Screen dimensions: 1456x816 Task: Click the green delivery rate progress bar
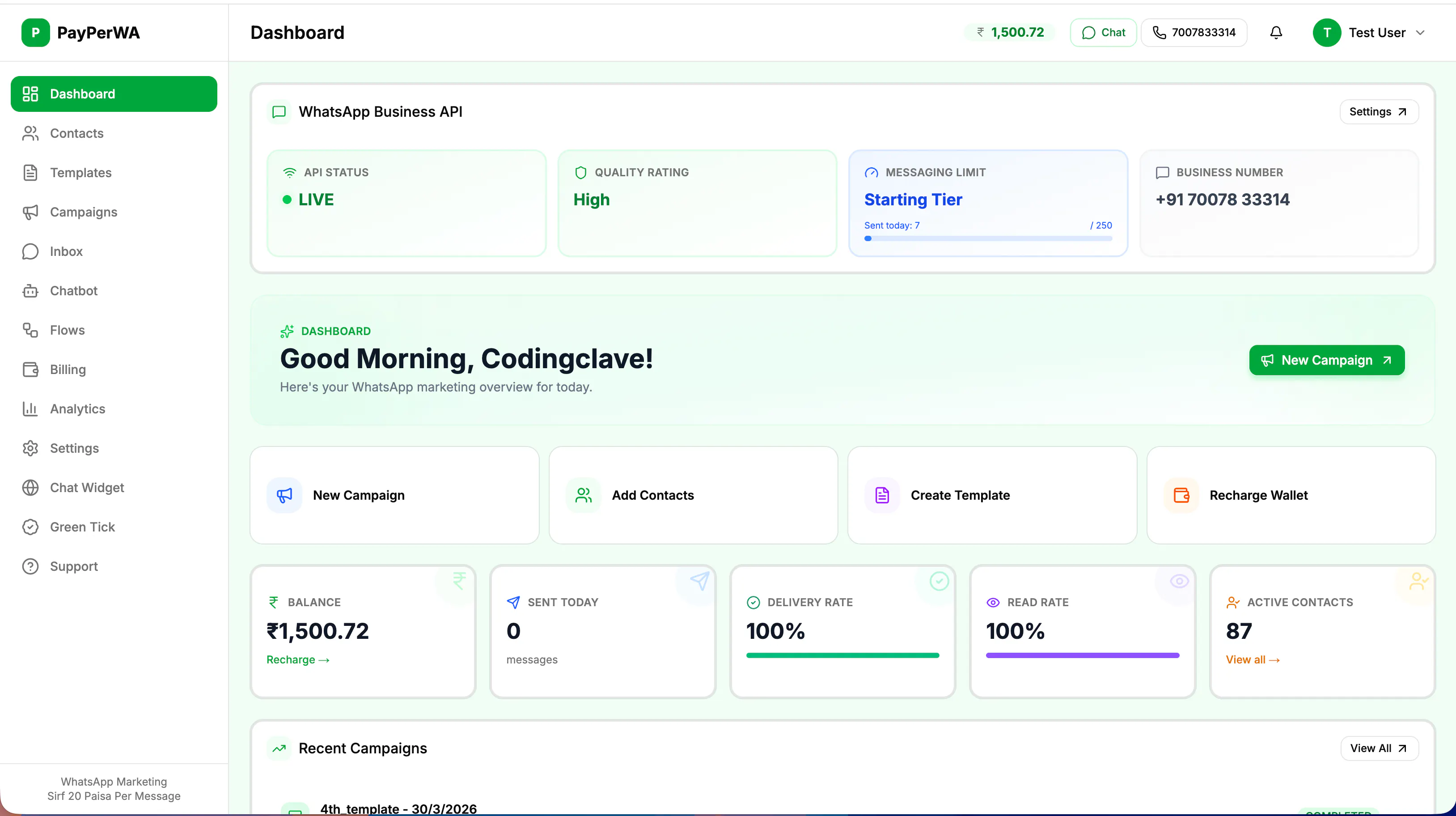[x=842, y=655]
